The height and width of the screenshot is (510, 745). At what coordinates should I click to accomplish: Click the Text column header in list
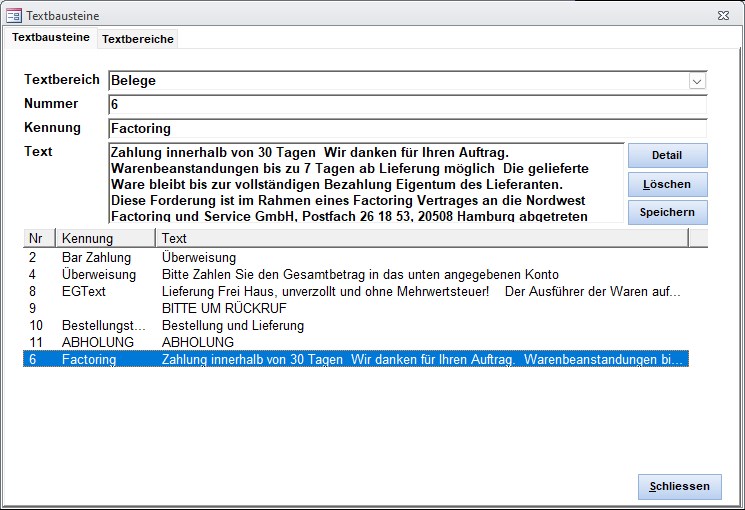click(x=420, y=239)
